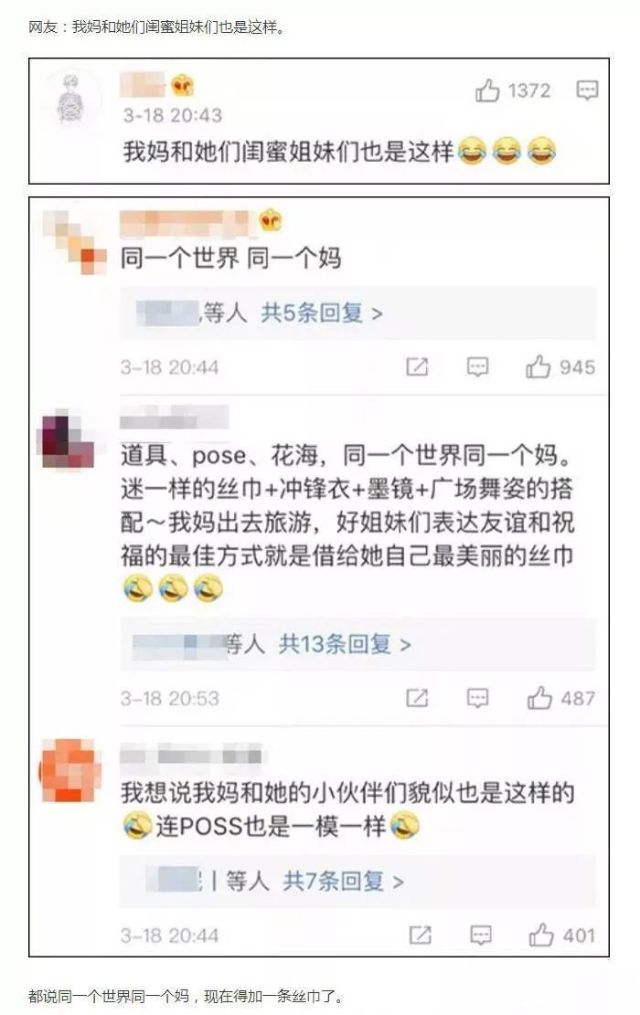
Task: Open blurred username above 我想说我妈 comment
Action: click(192, 755)
